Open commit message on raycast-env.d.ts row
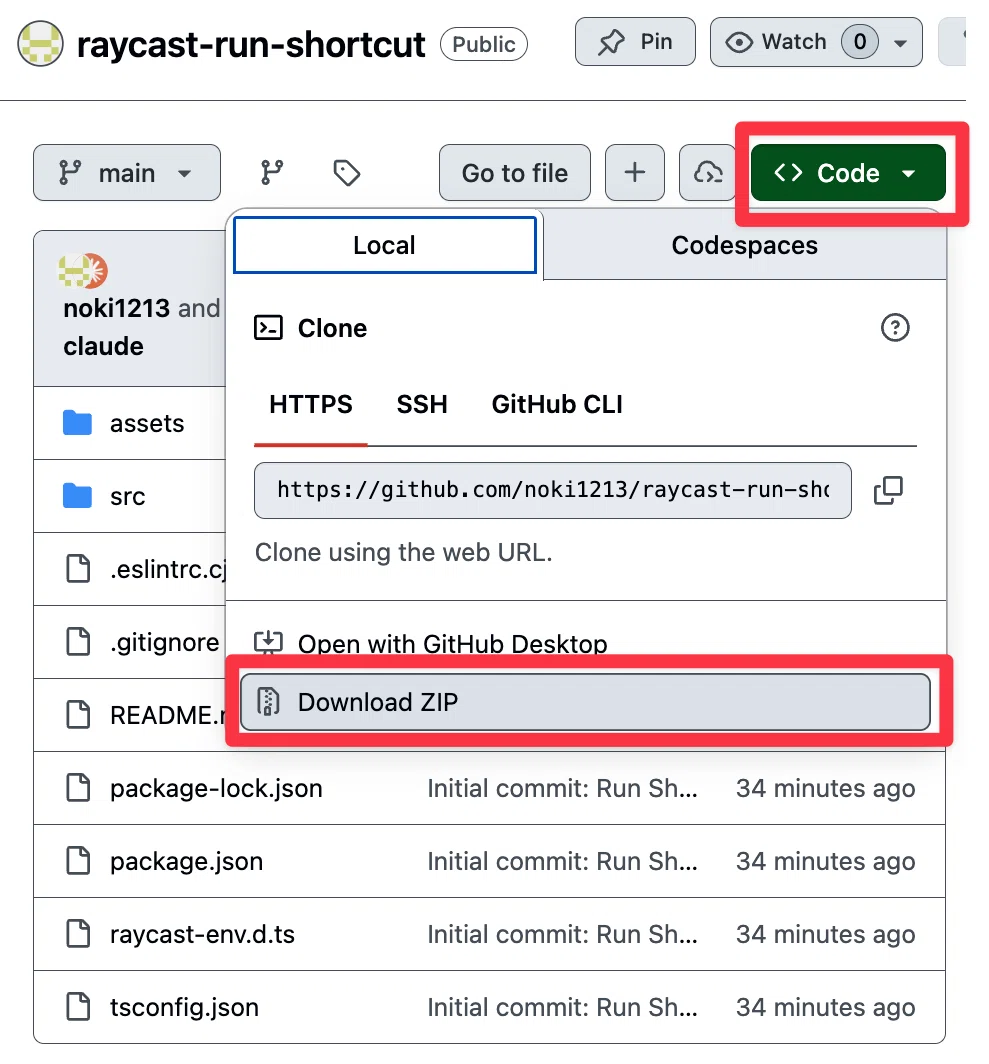 tap(562, 934)
